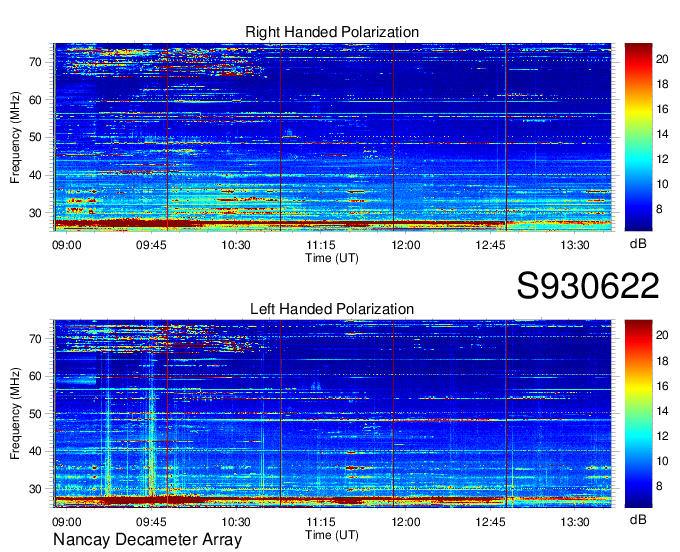680x552 pixels.
Task: Select the S930622 observation label
Action: pyautogui.click(x=588, y=286)
